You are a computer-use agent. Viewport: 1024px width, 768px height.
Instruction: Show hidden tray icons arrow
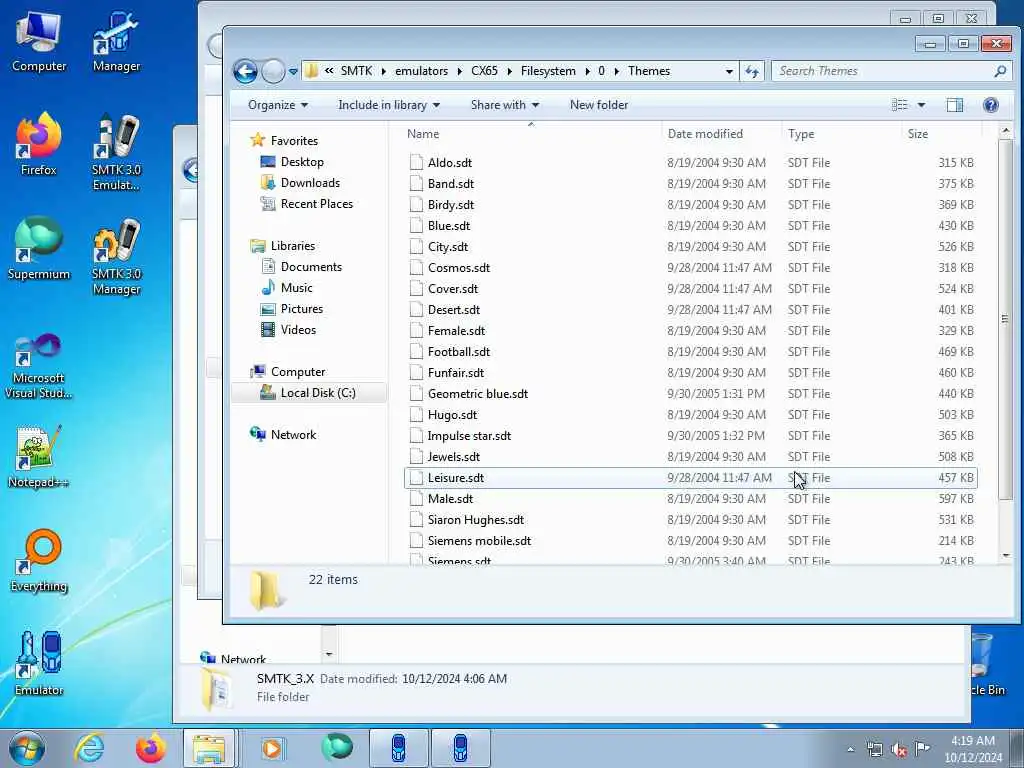click(850, 750)
